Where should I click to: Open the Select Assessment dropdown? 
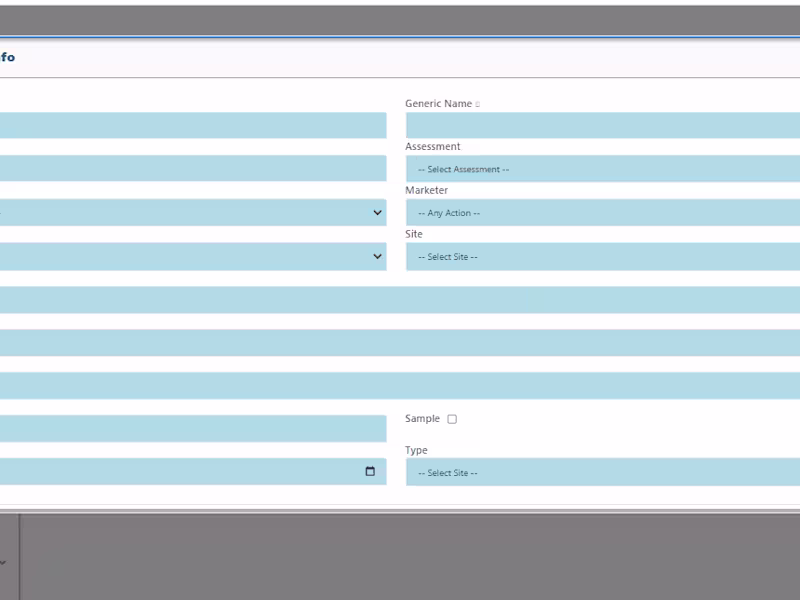[603, 169]
